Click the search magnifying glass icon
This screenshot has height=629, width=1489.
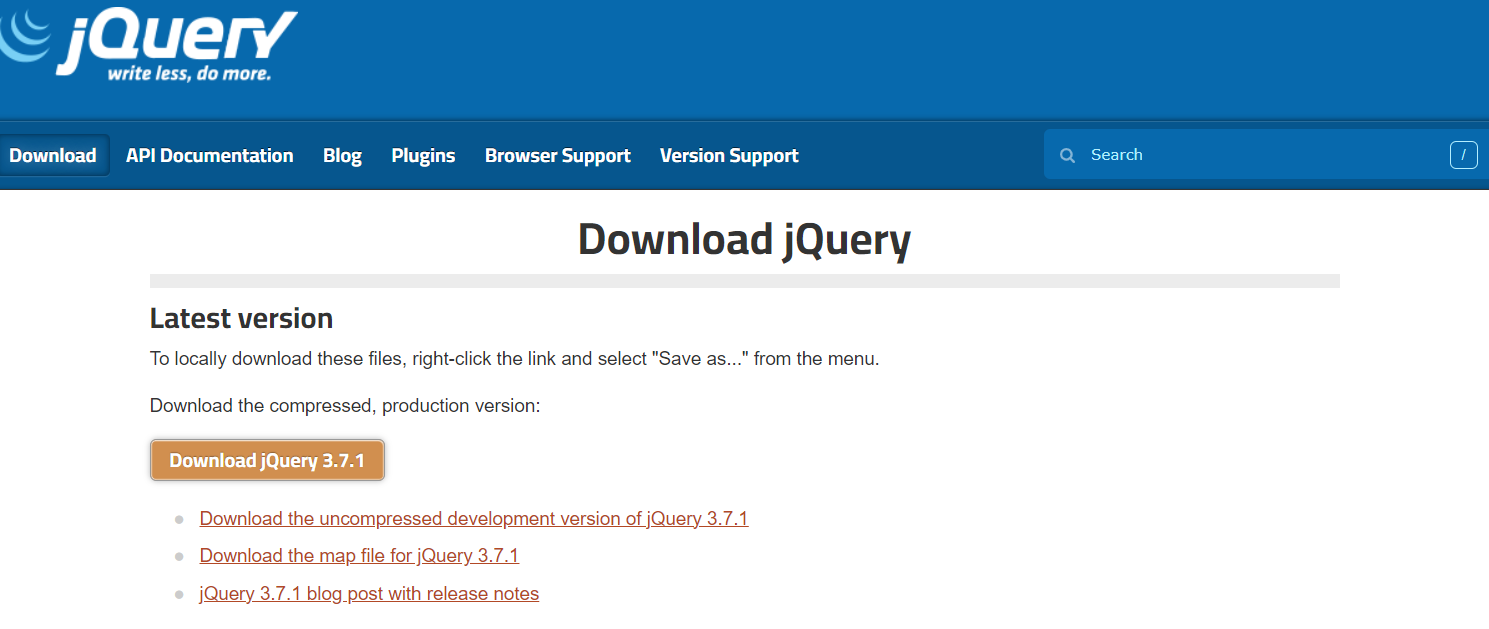point(1067,155)
